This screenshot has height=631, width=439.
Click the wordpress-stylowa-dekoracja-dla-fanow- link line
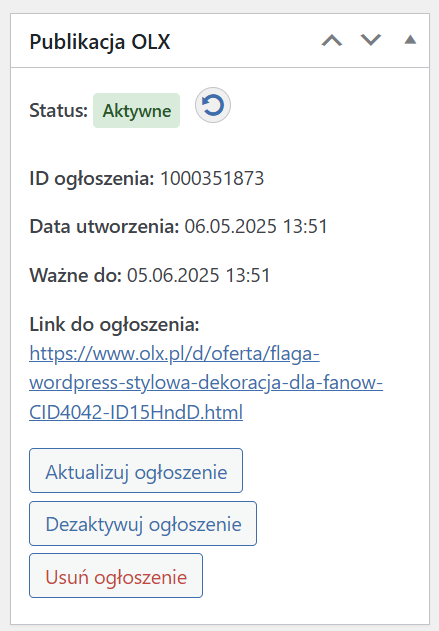click(206, 383)
